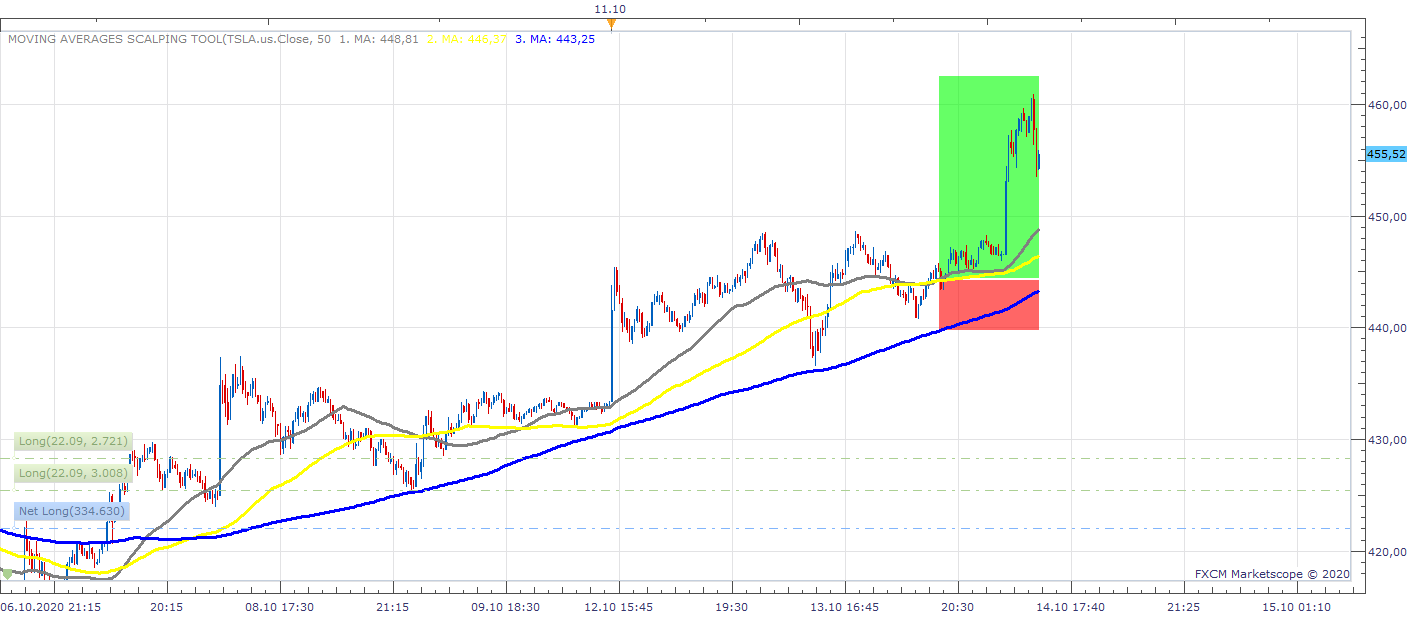The image size is (1423, 619).
Task: Select the red stop-loss zone rectangle
Action: click(x=989, y=304)
